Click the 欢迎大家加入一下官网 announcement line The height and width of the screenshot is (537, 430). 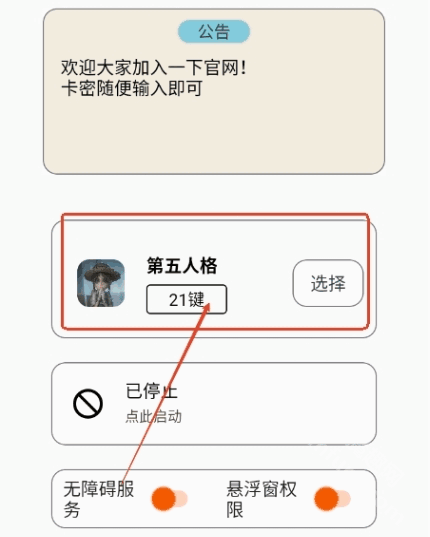154,67
